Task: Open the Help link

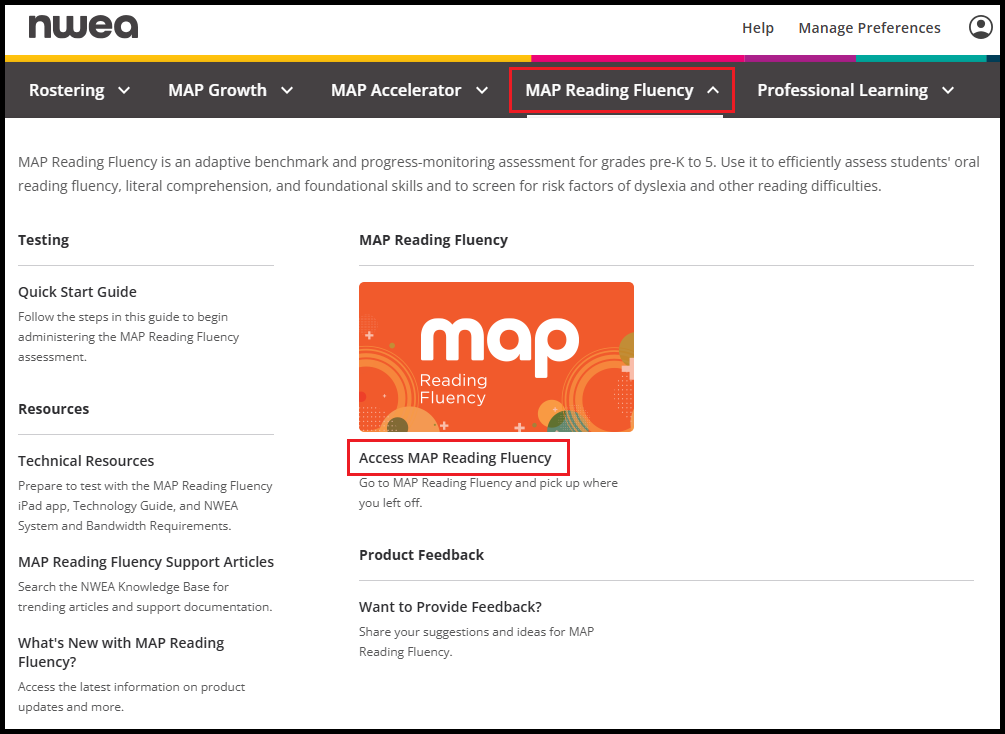Action: point(757,28)
